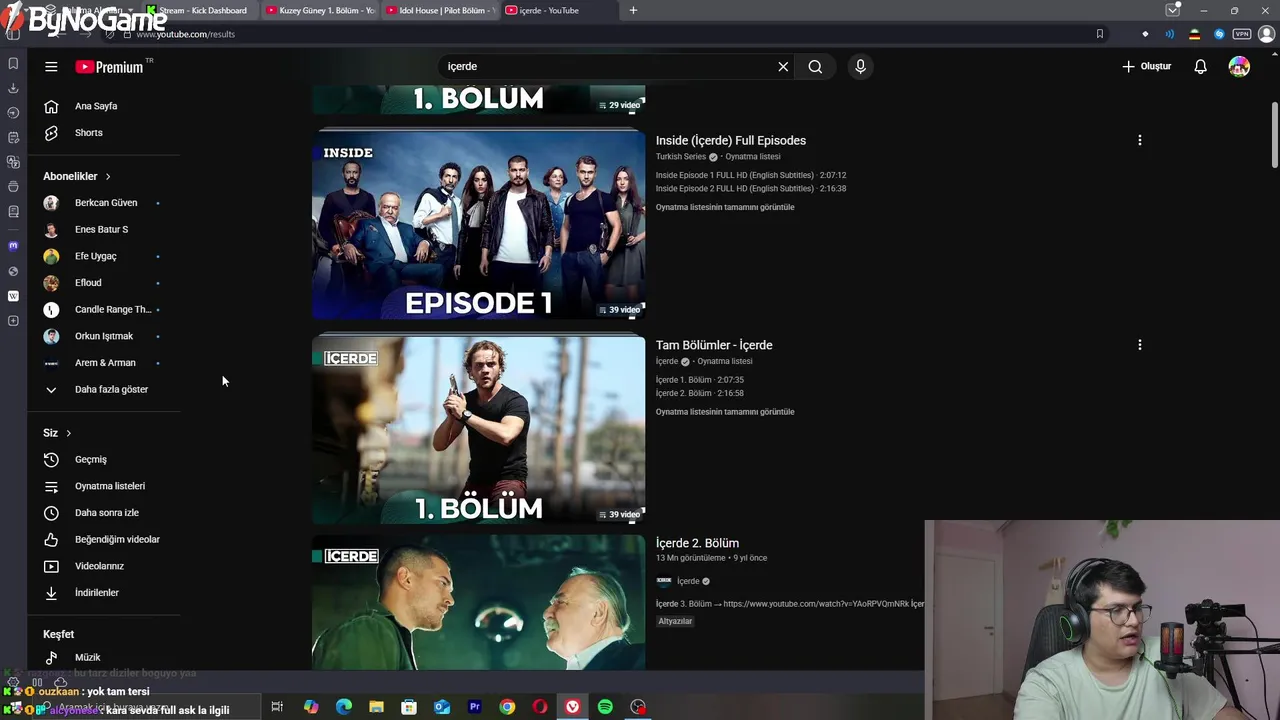The height and width of the screenshot is (720, 1280).
Task: Open the Wikipedia web panel icon
Action: click(x=13, y=296)
